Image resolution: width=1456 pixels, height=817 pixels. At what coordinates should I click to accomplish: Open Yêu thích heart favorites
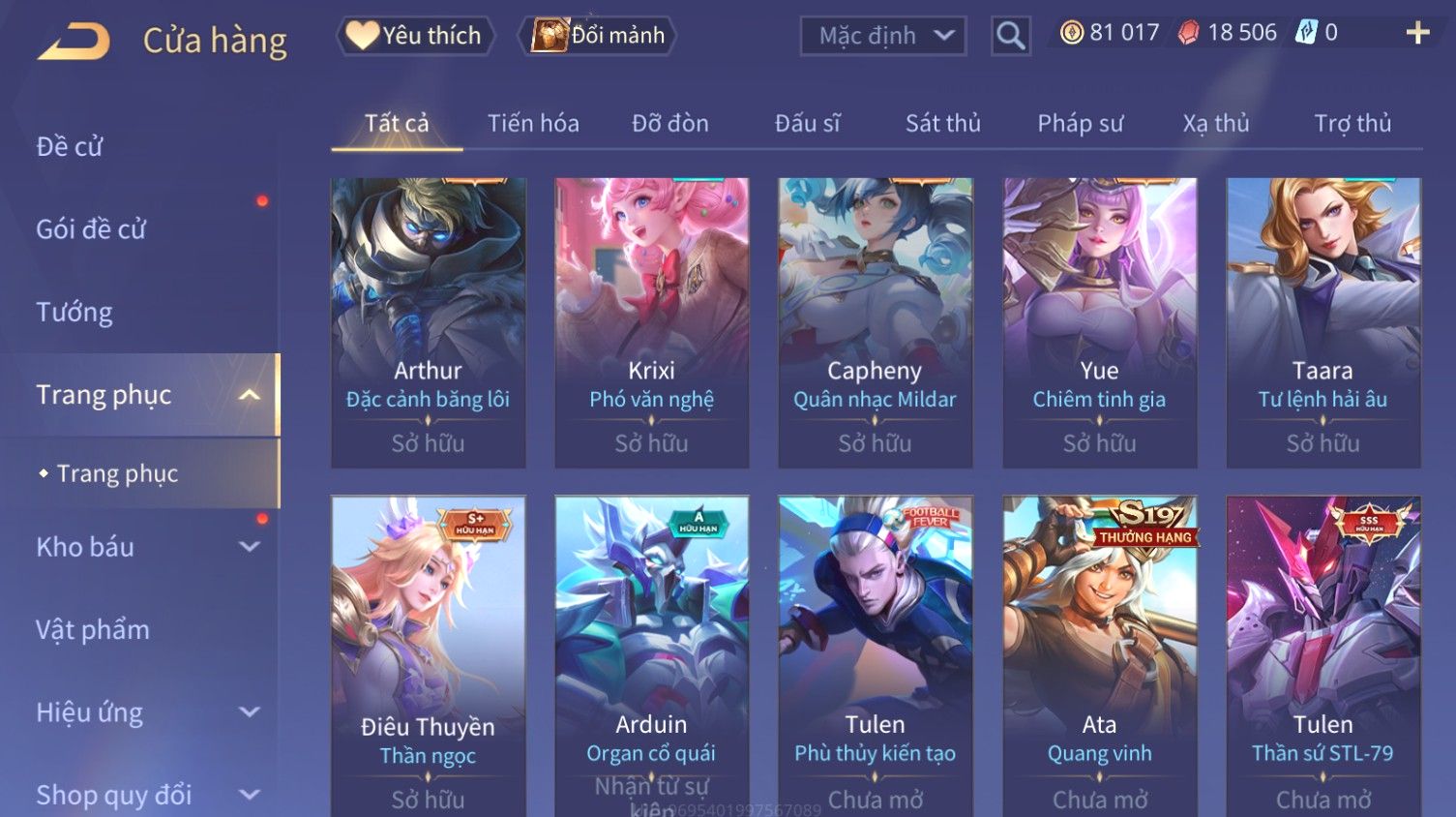point(415,36)
